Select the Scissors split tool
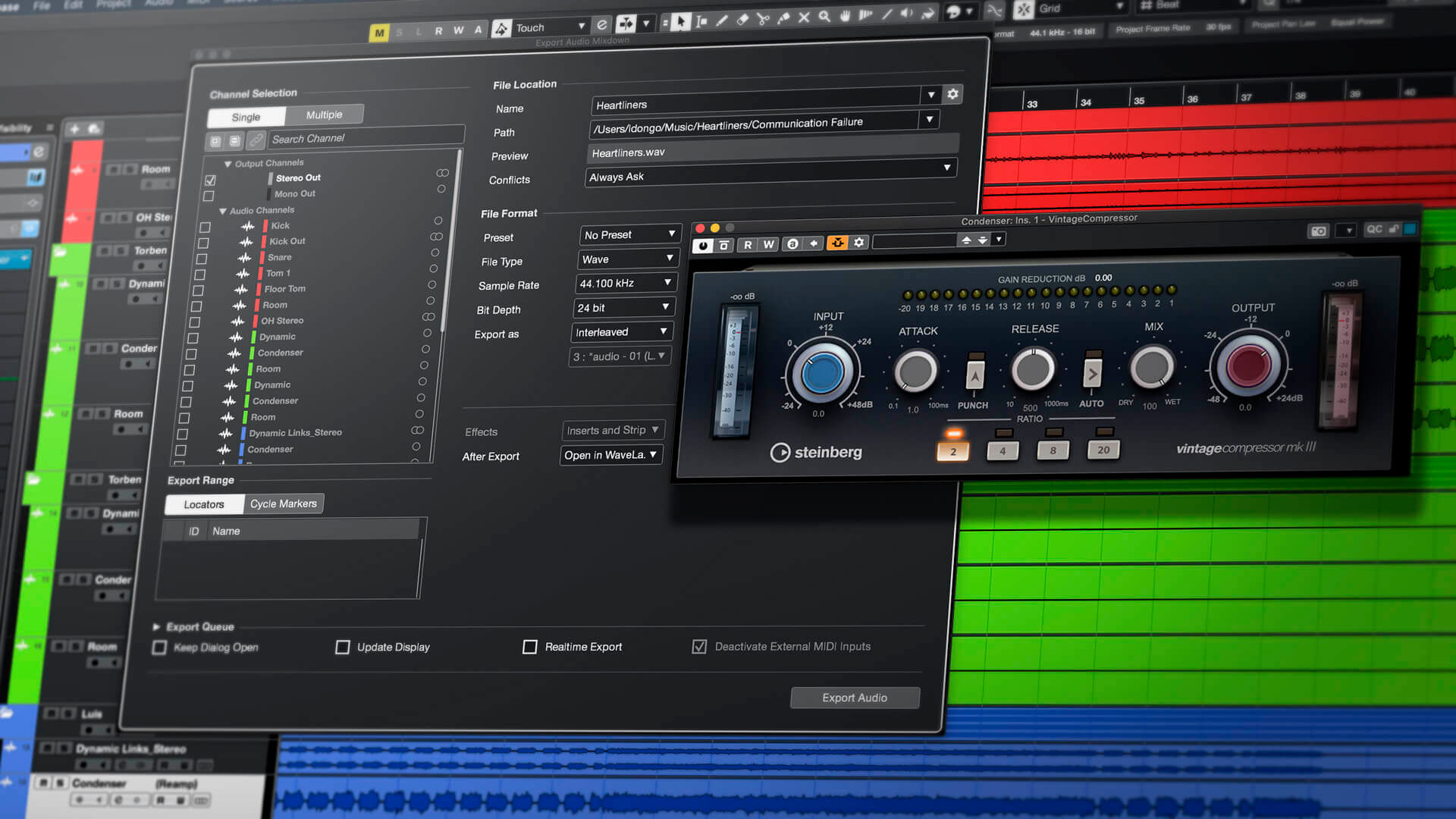 click(763, 20)
